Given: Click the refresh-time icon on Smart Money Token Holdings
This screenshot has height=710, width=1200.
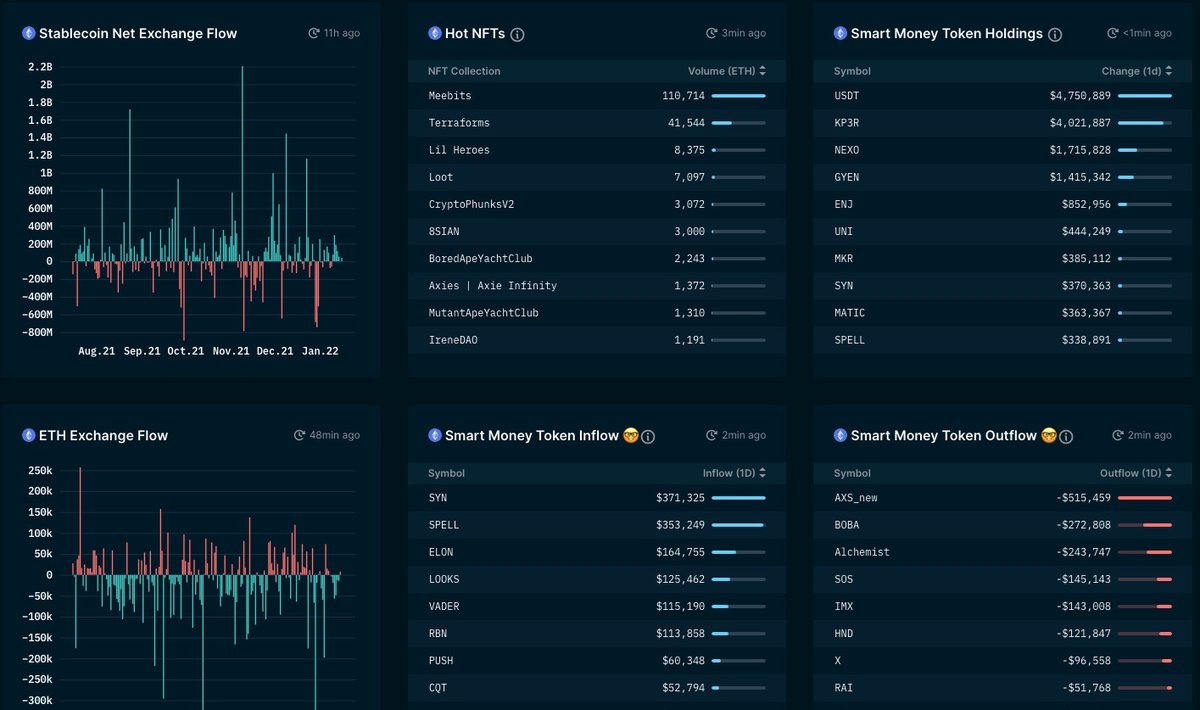Looking at the screenshot, I should click(1113, 33).
